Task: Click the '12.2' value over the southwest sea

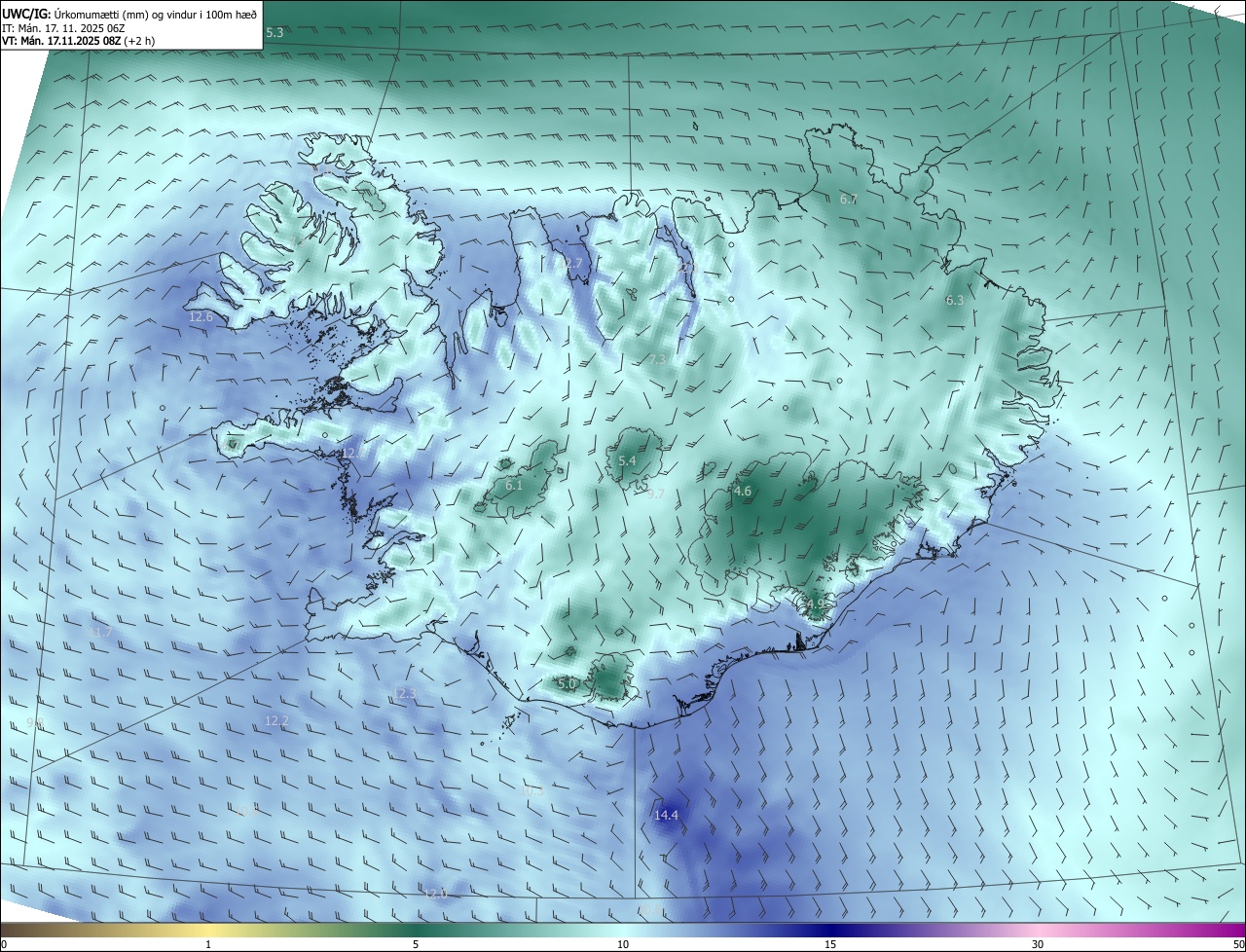Action: click(276, 721)
